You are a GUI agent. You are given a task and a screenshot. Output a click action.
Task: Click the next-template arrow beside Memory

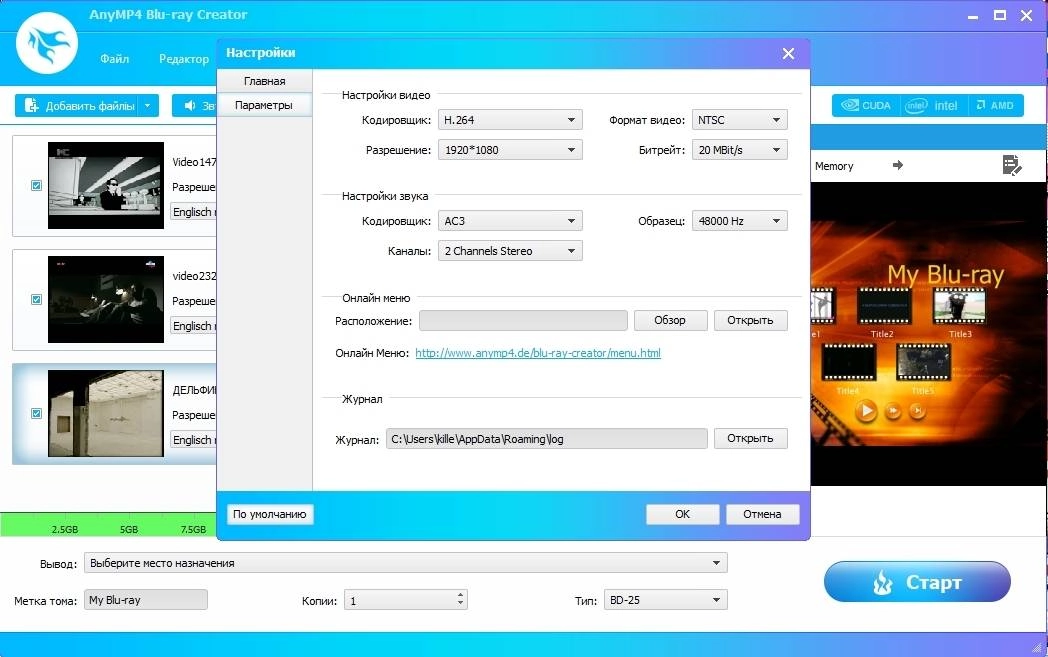[898, 165]
